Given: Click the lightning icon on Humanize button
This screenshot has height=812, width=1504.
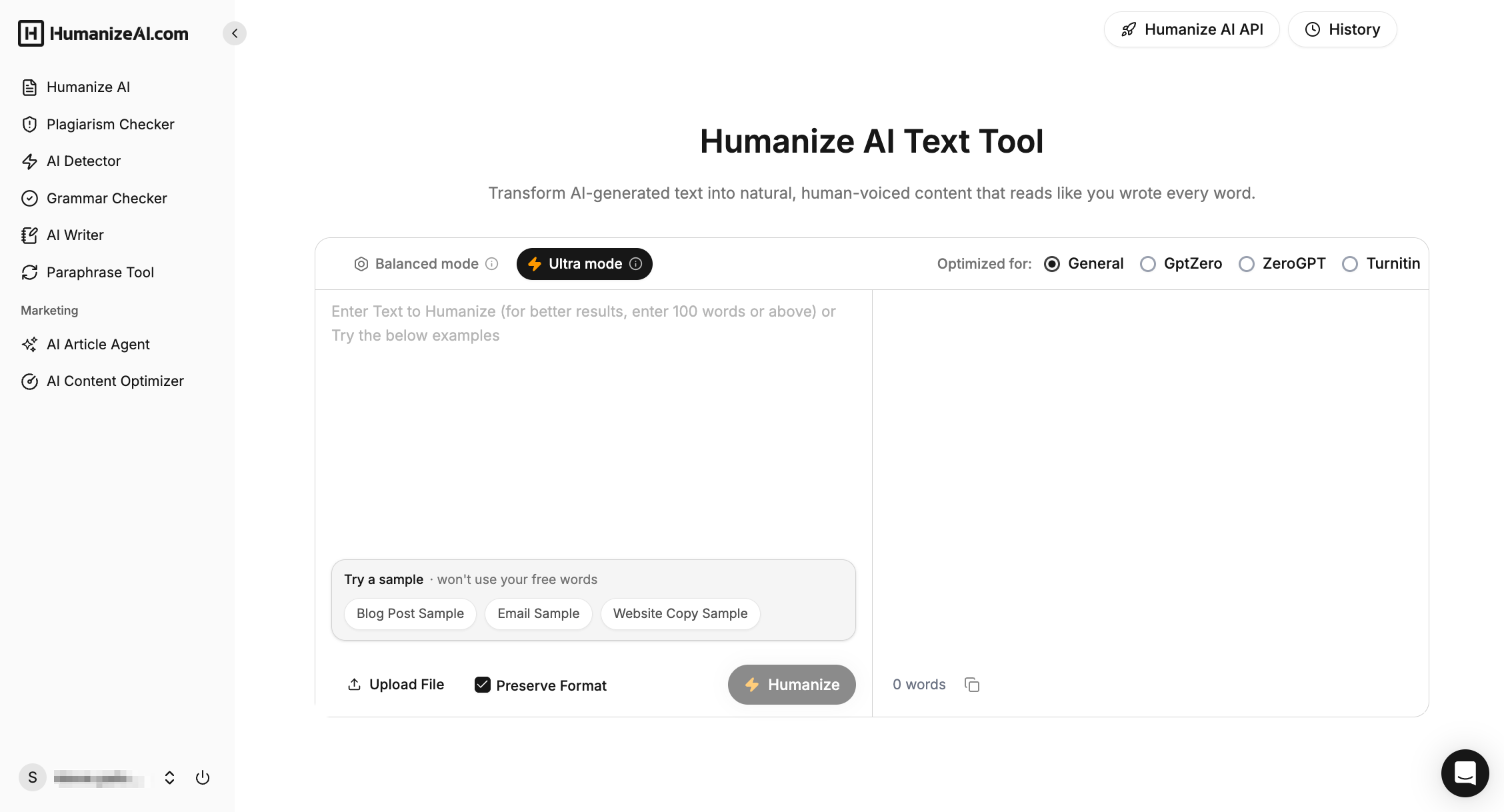Looking at the screenshot, I should 752,685.
